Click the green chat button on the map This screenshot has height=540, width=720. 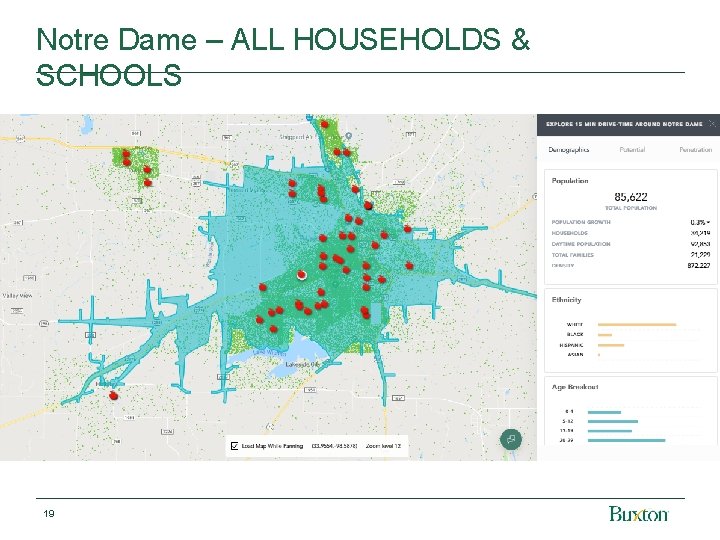click(511, 439)
